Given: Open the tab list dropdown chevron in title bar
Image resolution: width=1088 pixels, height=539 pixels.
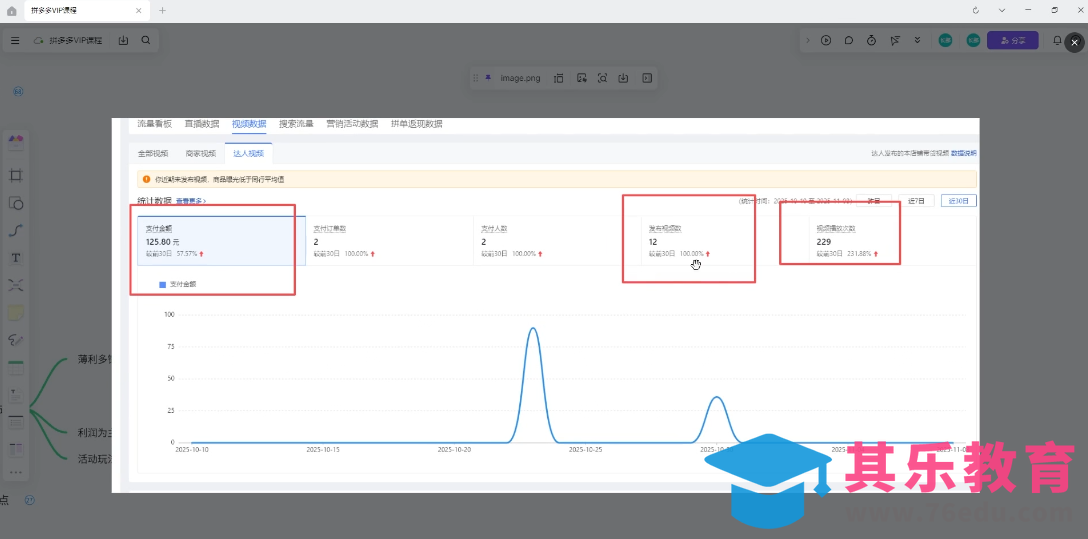Looking at the screenshot, I should pos(1002,10).
